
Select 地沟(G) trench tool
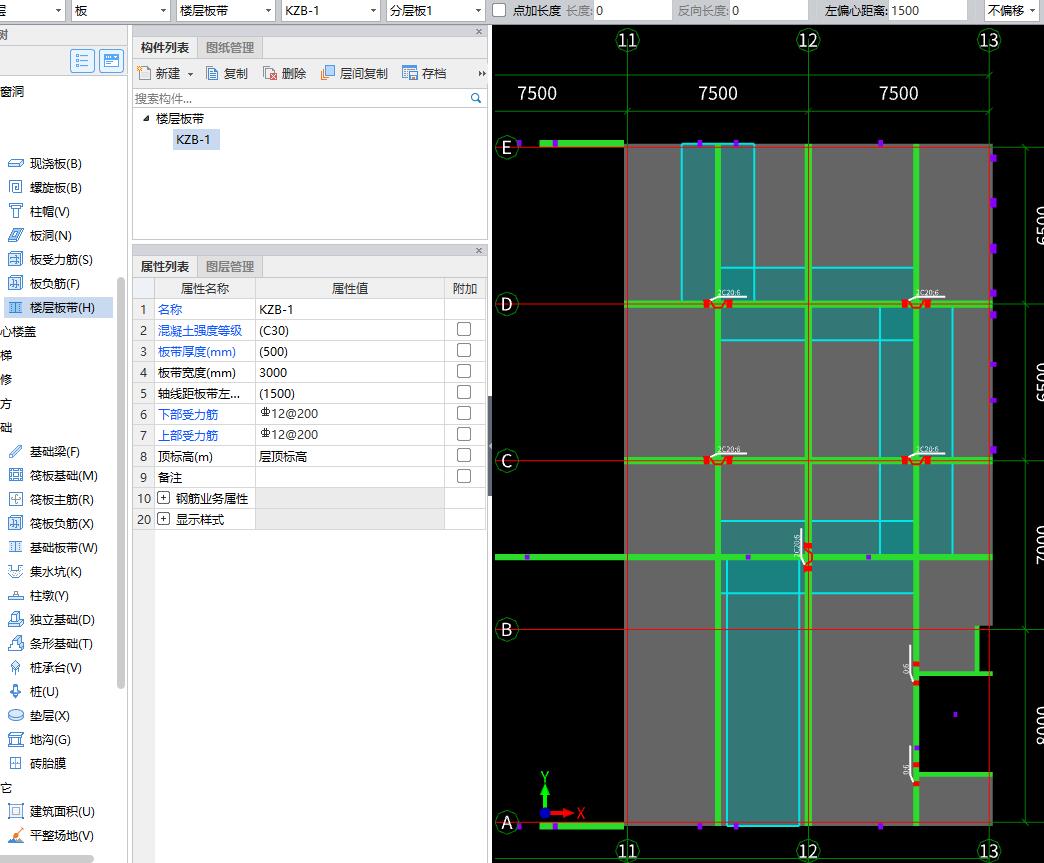39,740
